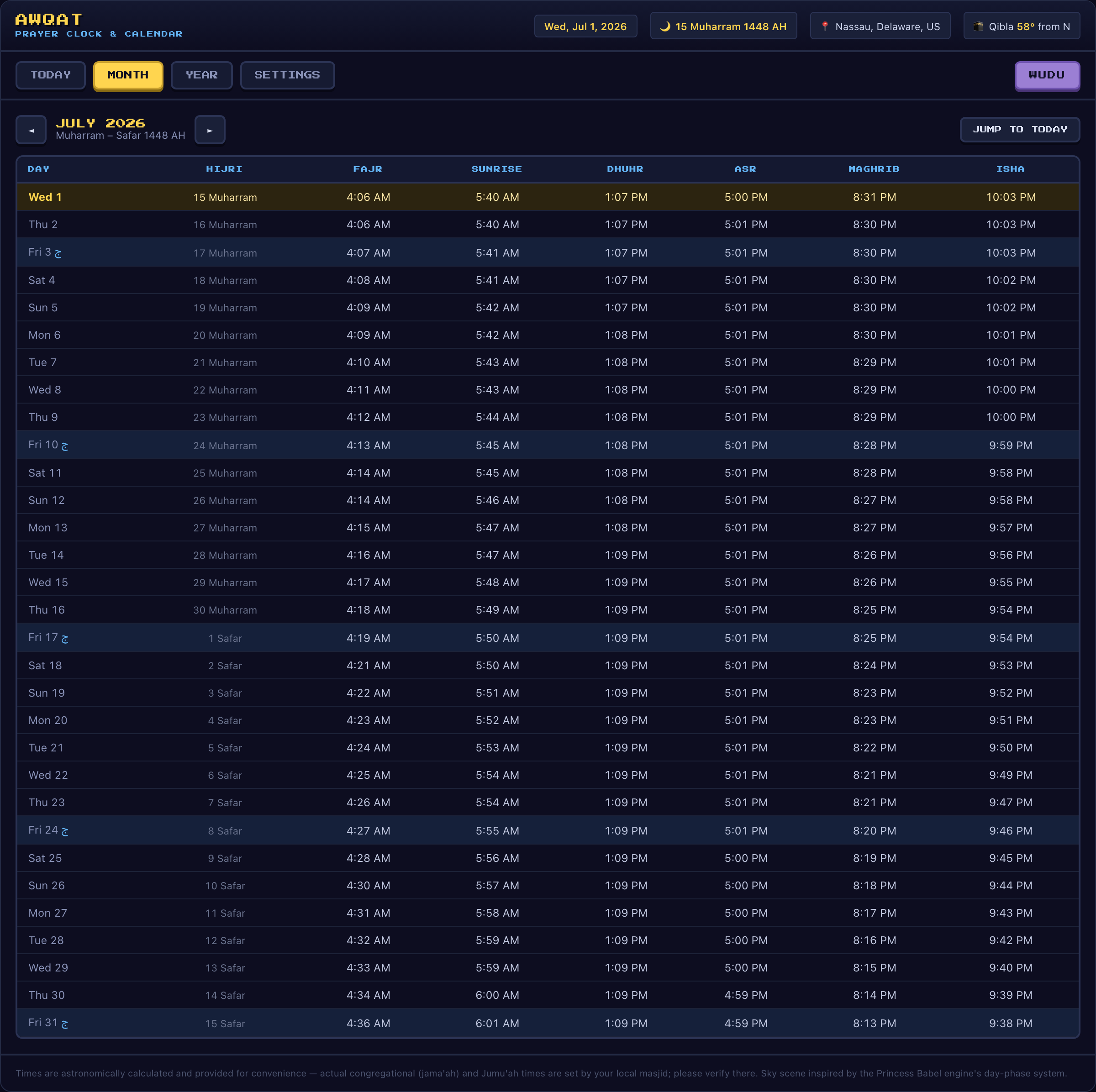Open the Year tab
This screenshot has height=1092, width=1096.
pos(201,75)
